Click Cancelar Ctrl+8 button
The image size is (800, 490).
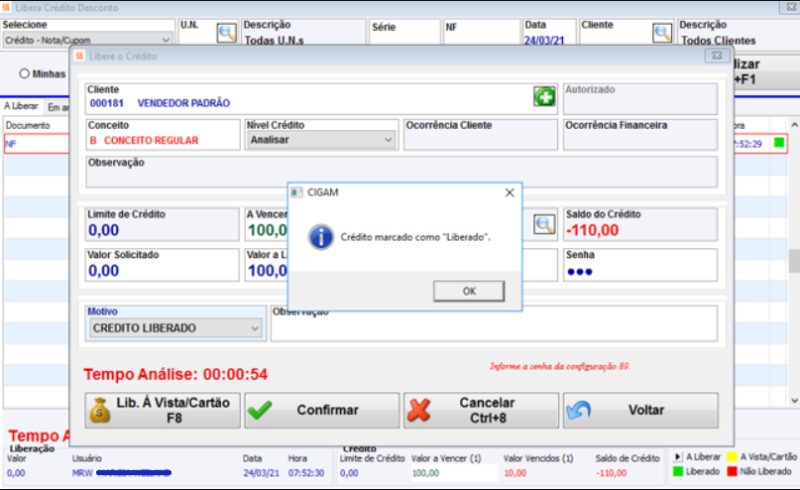click(x=481, y=410)
